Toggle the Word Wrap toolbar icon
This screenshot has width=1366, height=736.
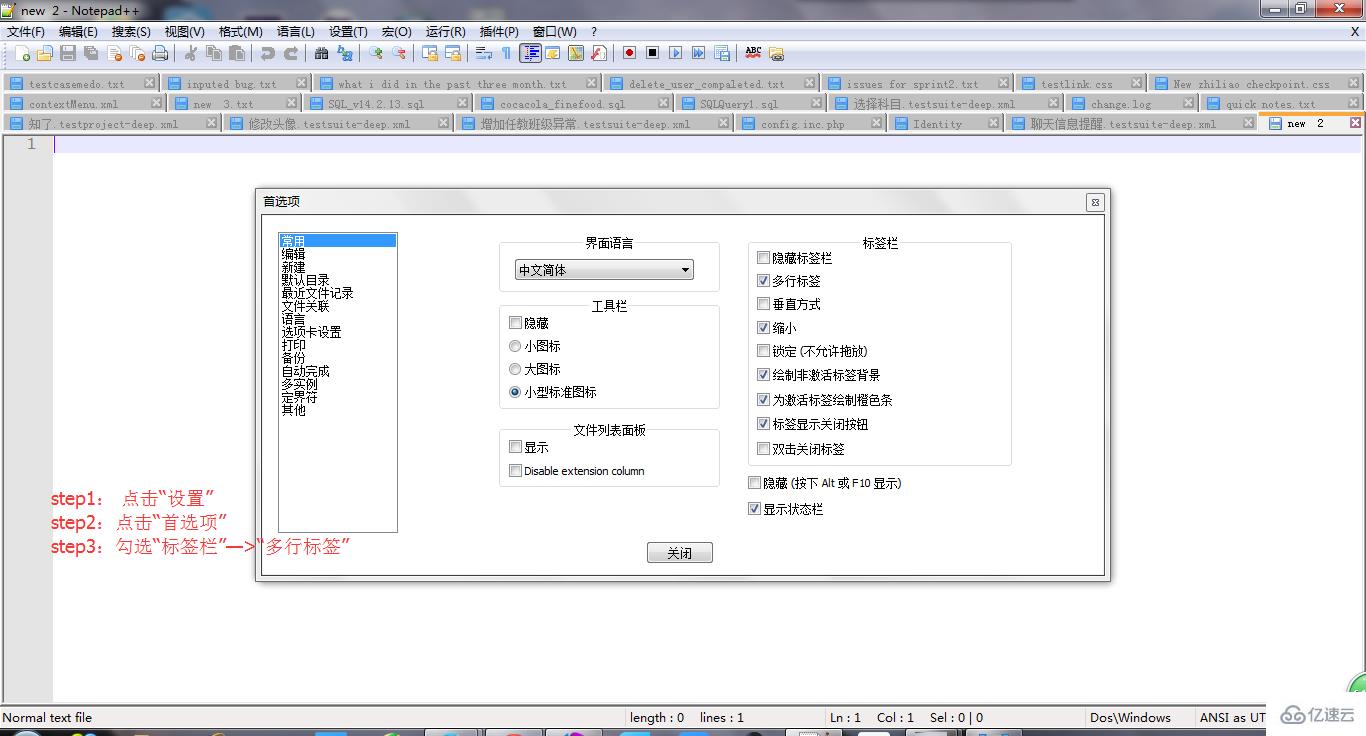coord(484,53)
